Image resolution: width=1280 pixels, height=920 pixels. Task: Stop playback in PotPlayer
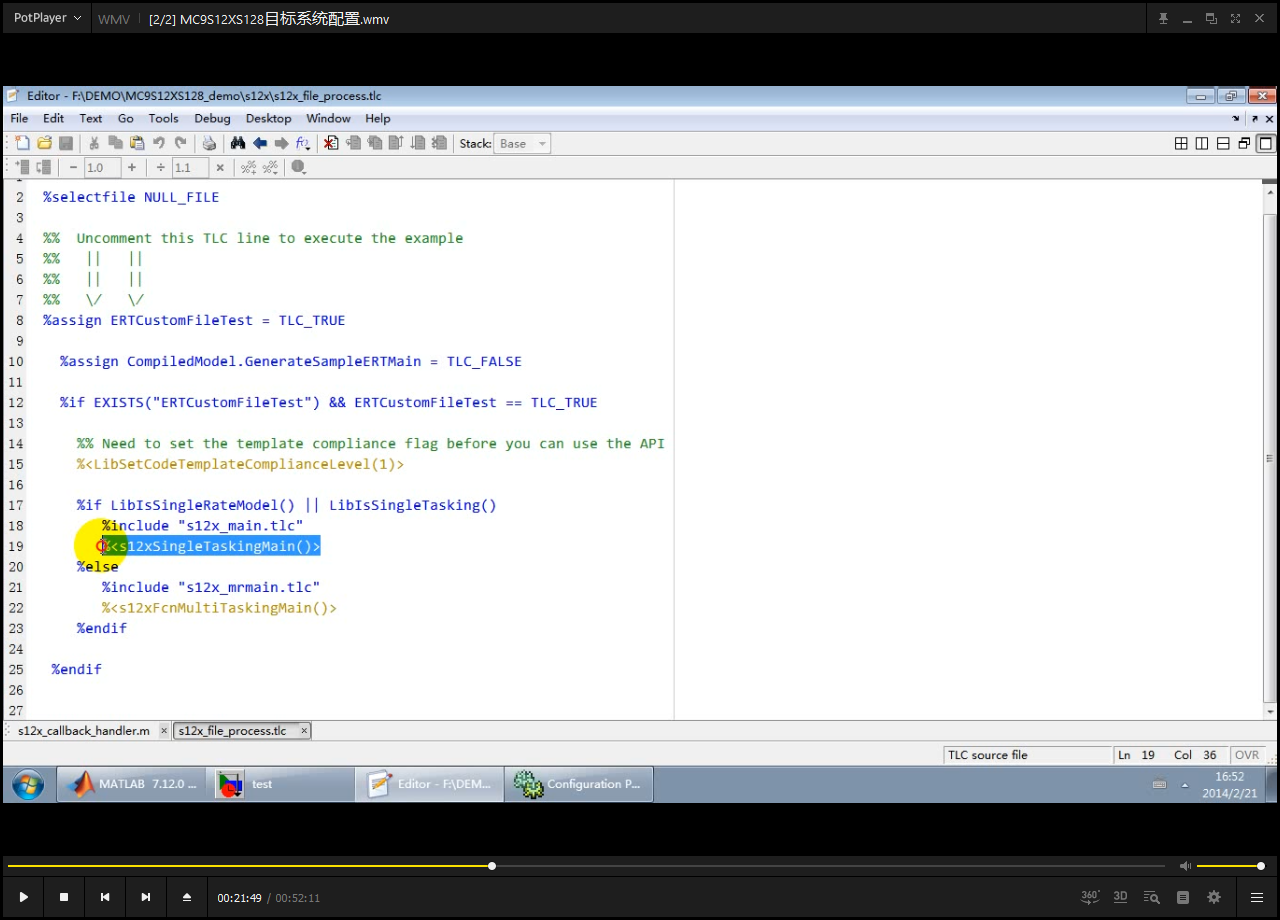(x=64, y=898)
